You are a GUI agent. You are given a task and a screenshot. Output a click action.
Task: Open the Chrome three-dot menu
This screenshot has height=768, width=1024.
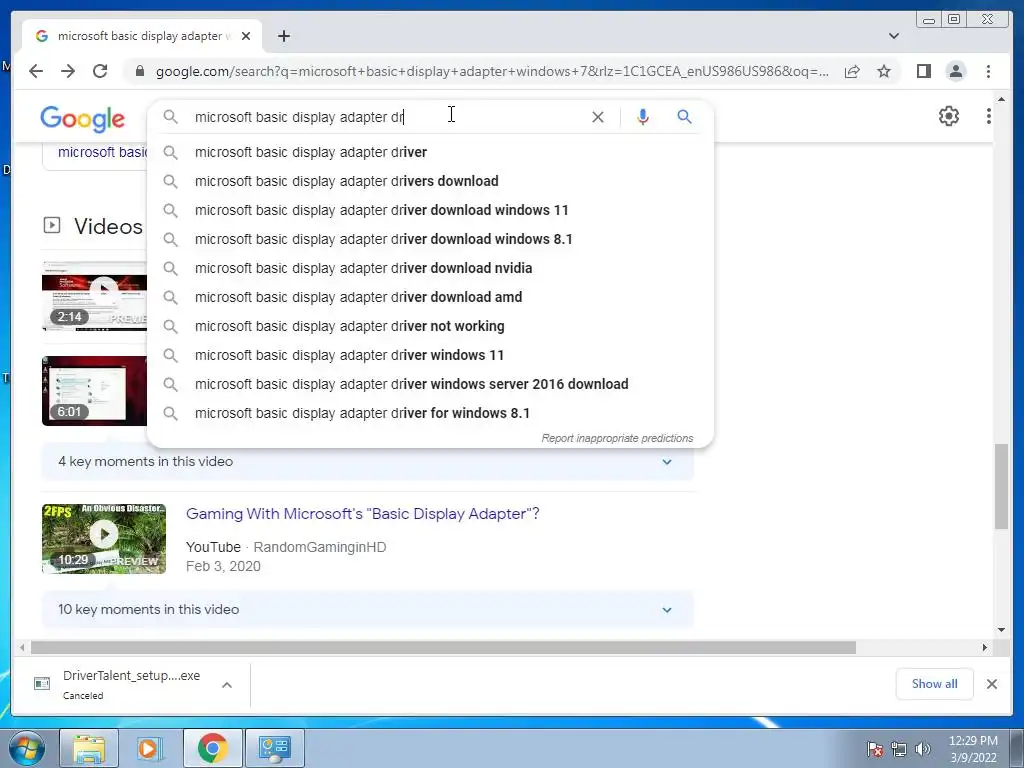(x=989, y=71)
